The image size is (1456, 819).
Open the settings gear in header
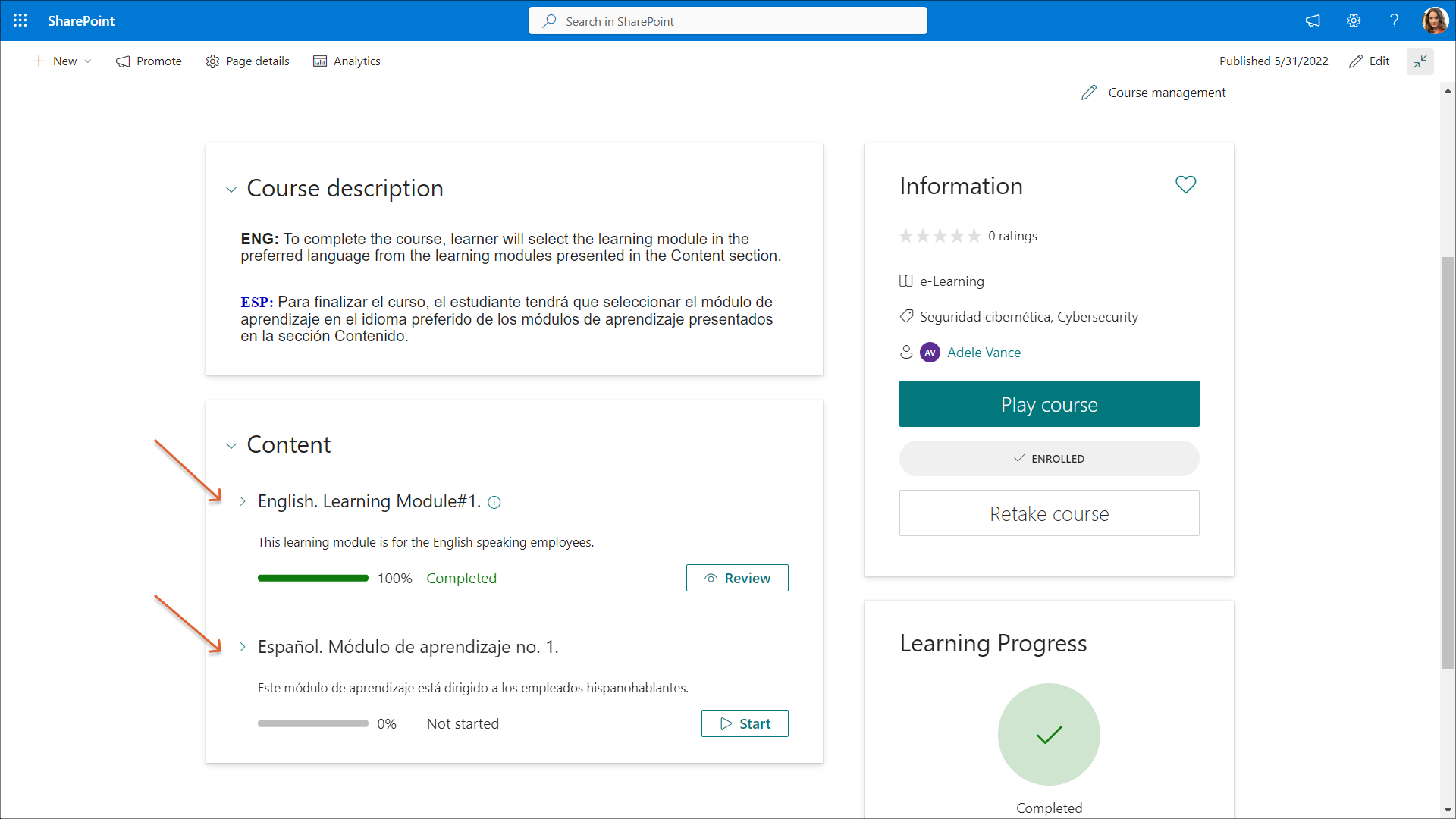(x=1354, y=20)
